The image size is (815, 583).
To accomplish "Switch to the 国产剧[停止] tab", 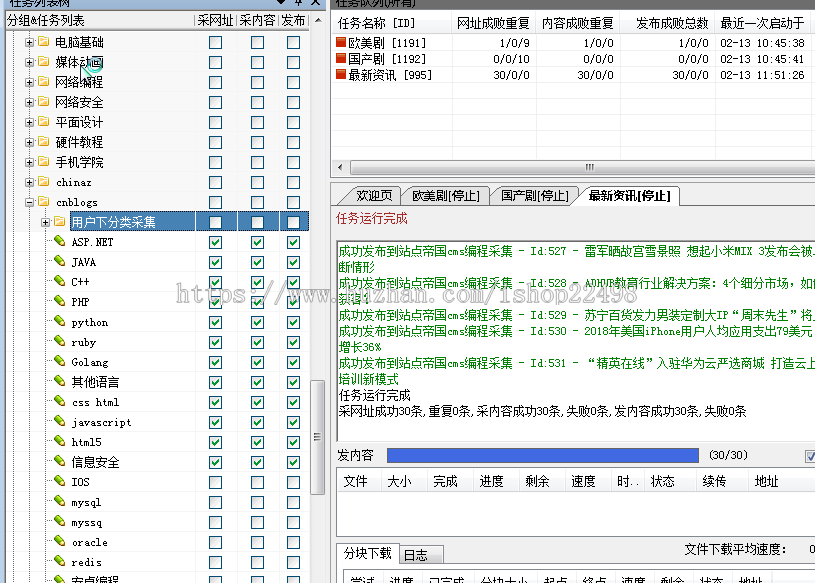I will pyautogui.click(x=534, y=195).
